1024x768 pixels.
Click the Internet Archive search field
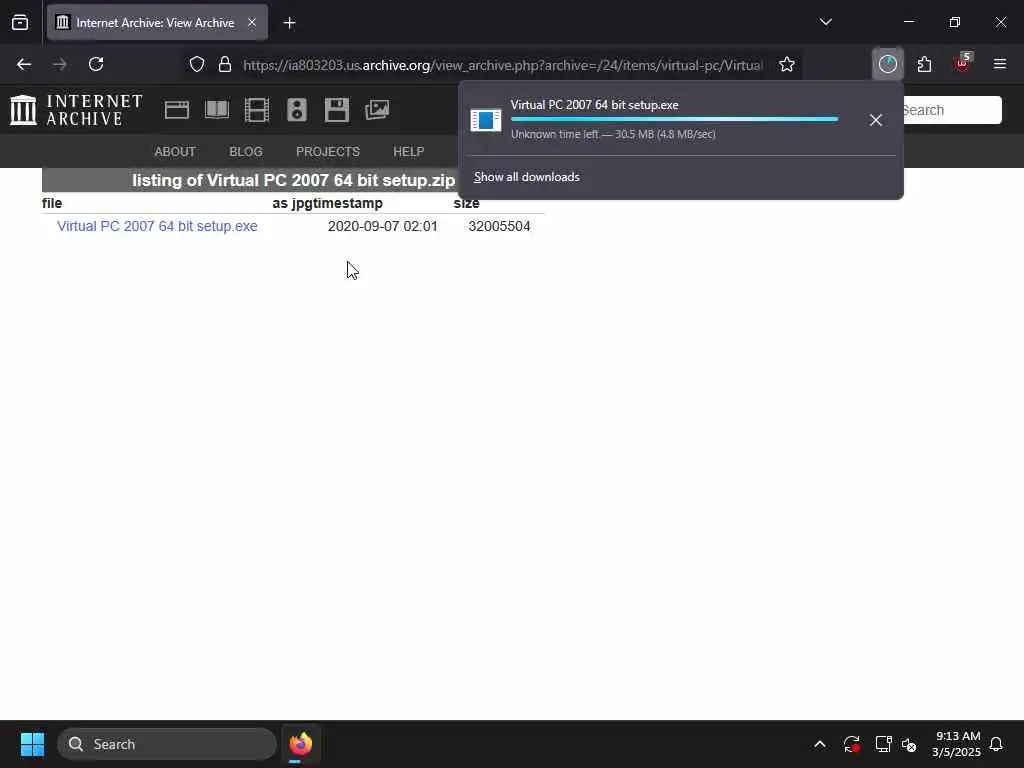[x=951, y=110]
